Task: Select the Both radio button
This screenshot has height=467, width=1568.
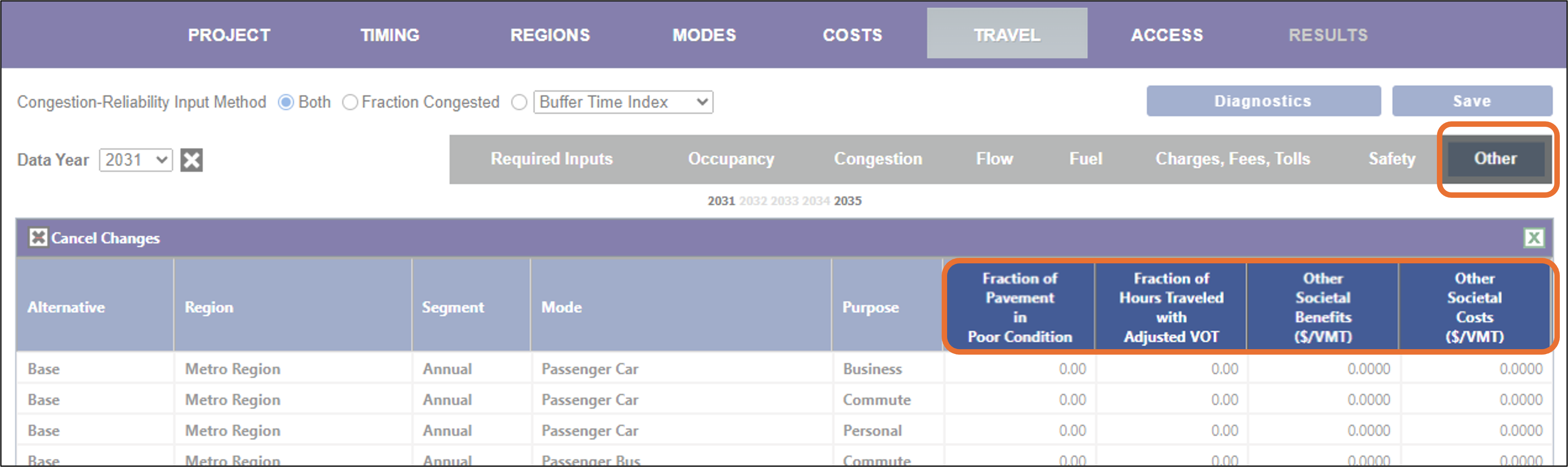Action: point(286,102)
